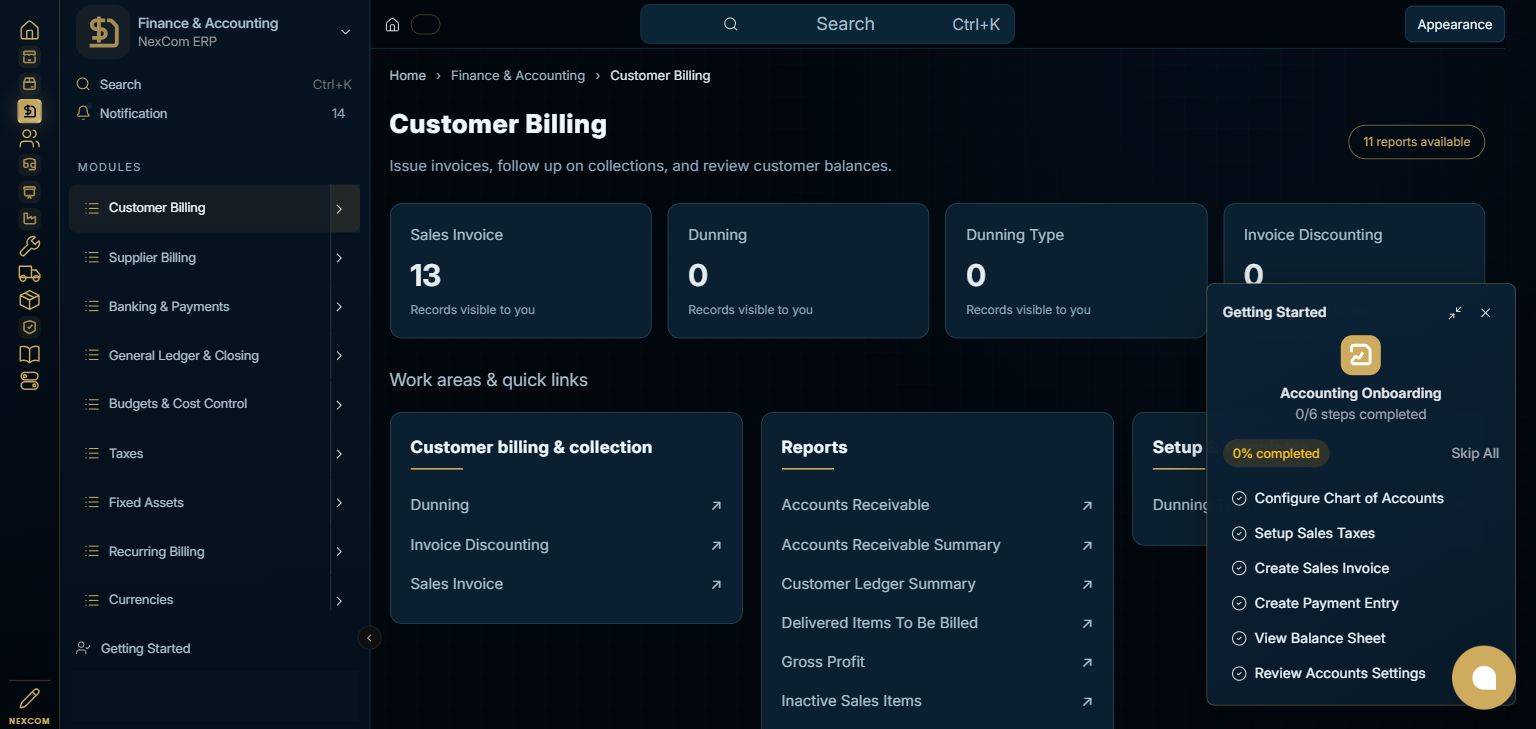1536x729 pixels.
Task: Select the highlighted Finance icon in the rail
Action: [29, 111]
